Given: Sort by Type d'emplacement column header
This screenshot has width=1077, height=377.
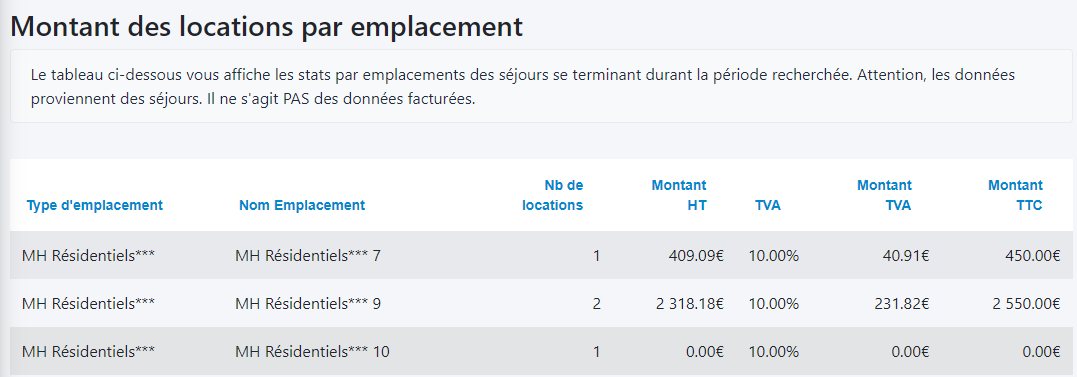Looking at the screenshot, I should [x=95, y=205].
